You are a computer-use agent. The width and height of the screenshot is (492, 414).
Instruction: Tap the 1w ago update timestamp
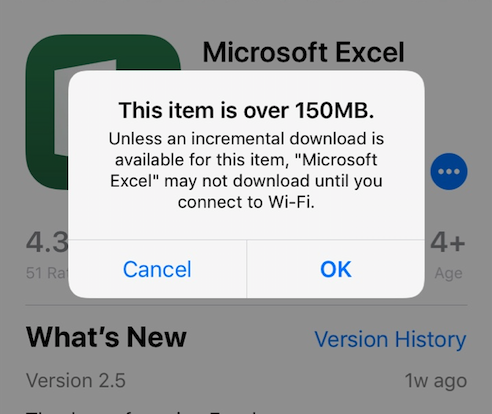[x=436, y=381]
